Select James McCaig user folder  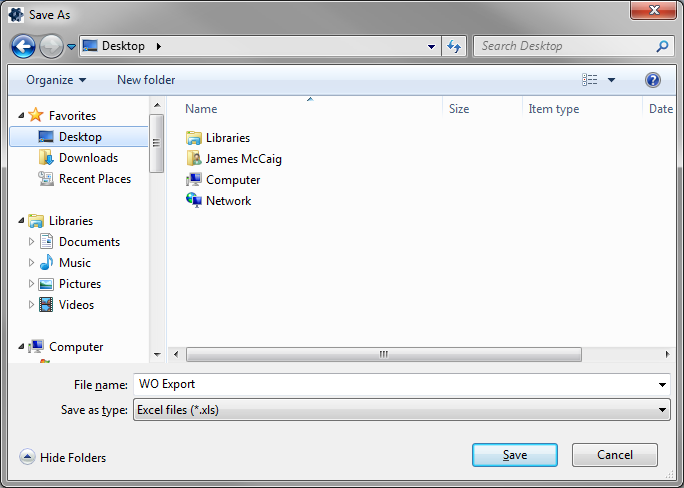[243, 159]
